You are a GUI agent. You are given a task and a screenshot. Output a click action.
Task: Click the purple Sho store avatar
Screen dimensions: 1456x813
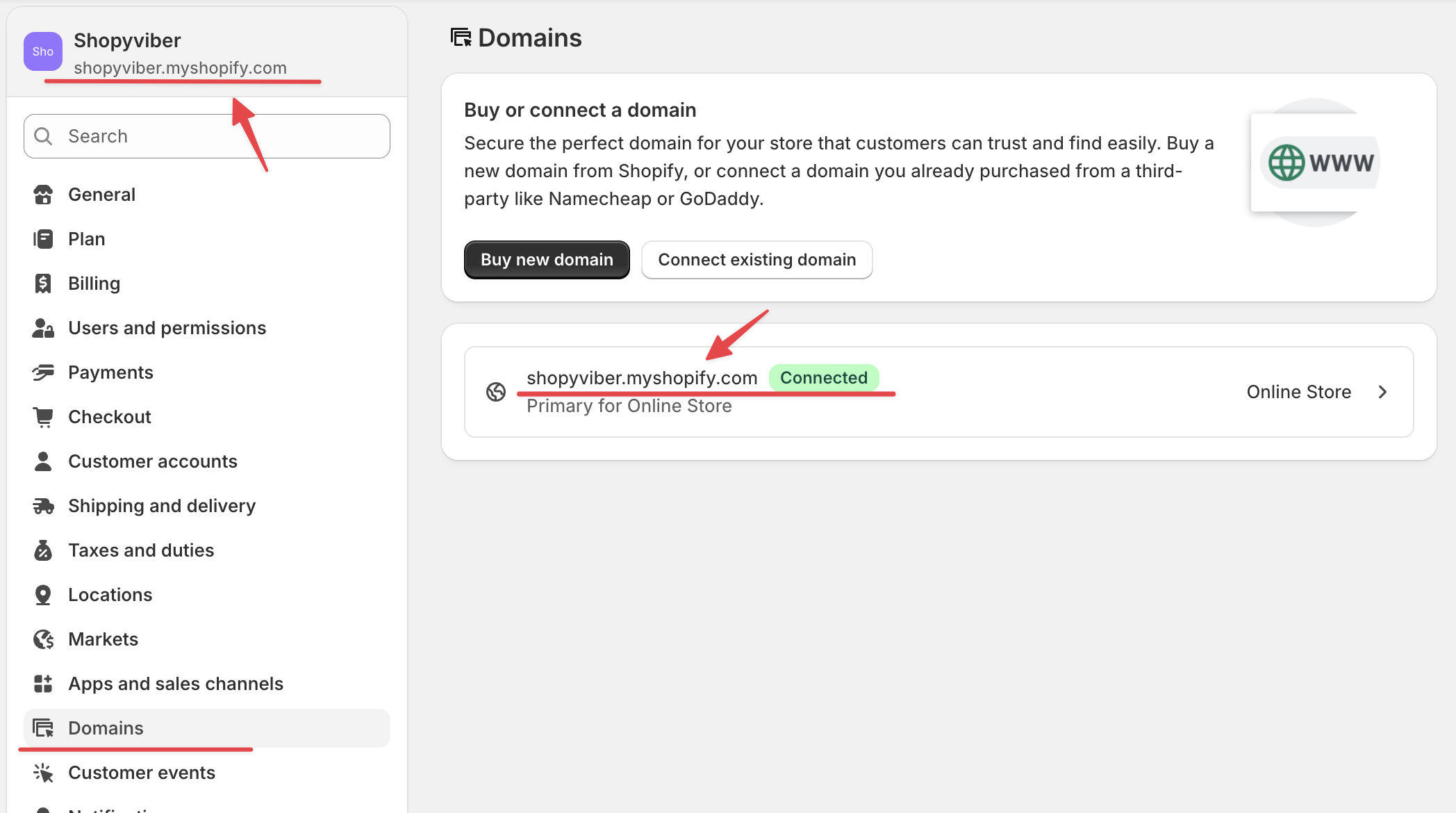(42, 51)
